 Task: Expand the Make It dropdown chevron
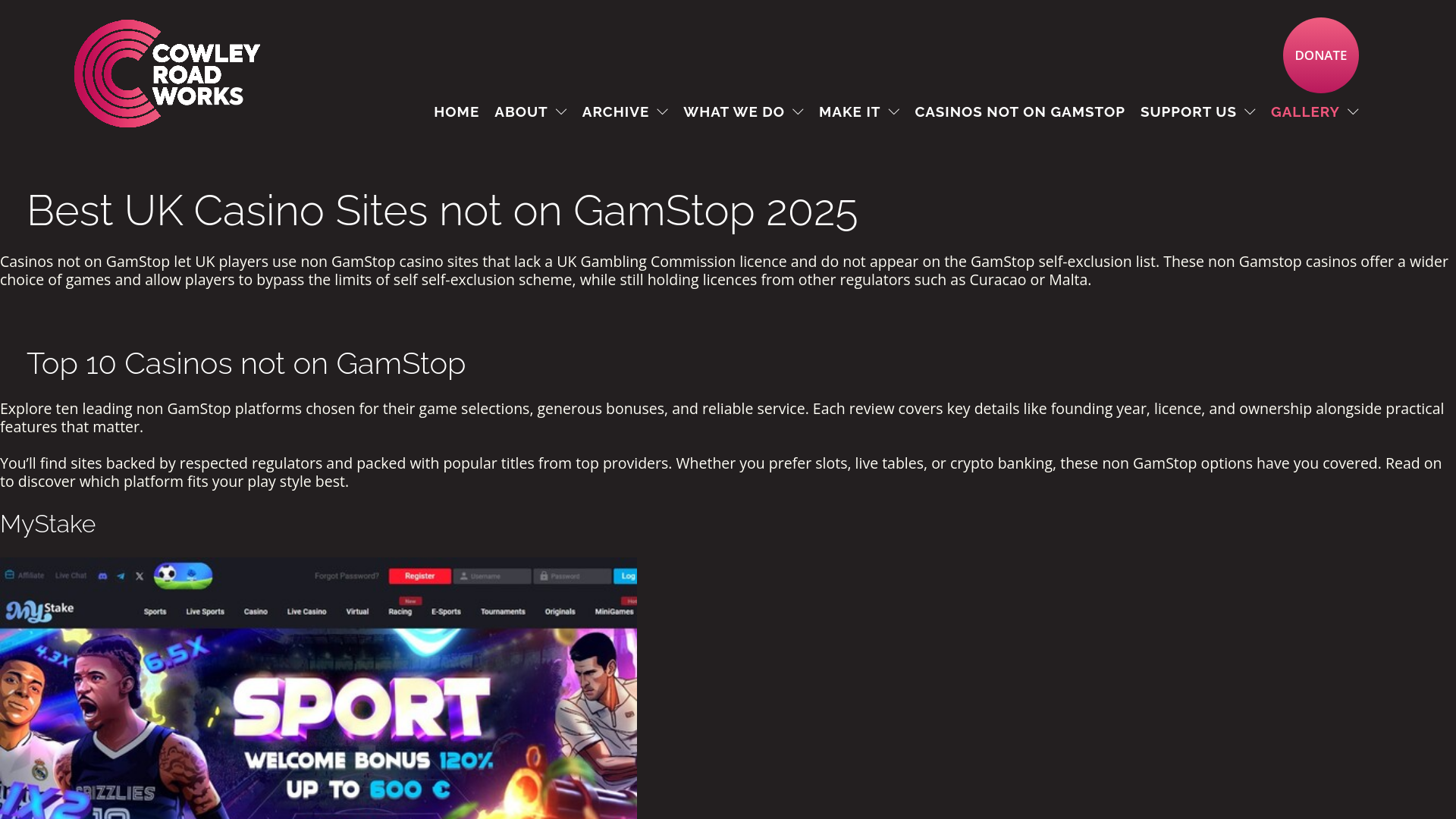(894, 112)
